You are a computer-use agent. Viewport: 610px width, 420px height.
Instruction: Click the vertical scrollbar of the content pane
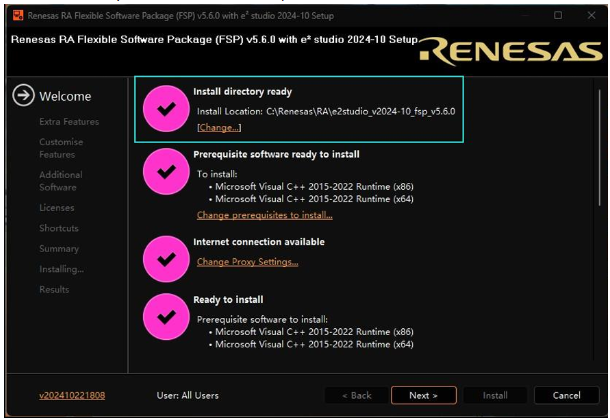[x=599, y=148]
